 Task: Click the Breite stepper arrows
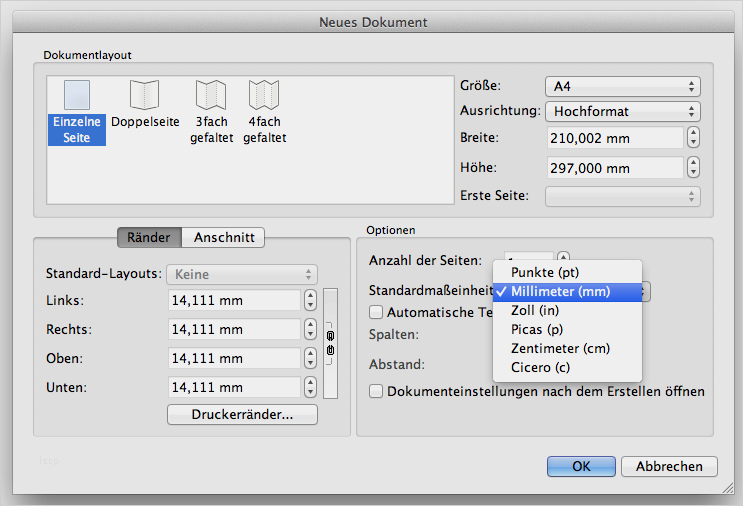point(693,138)
